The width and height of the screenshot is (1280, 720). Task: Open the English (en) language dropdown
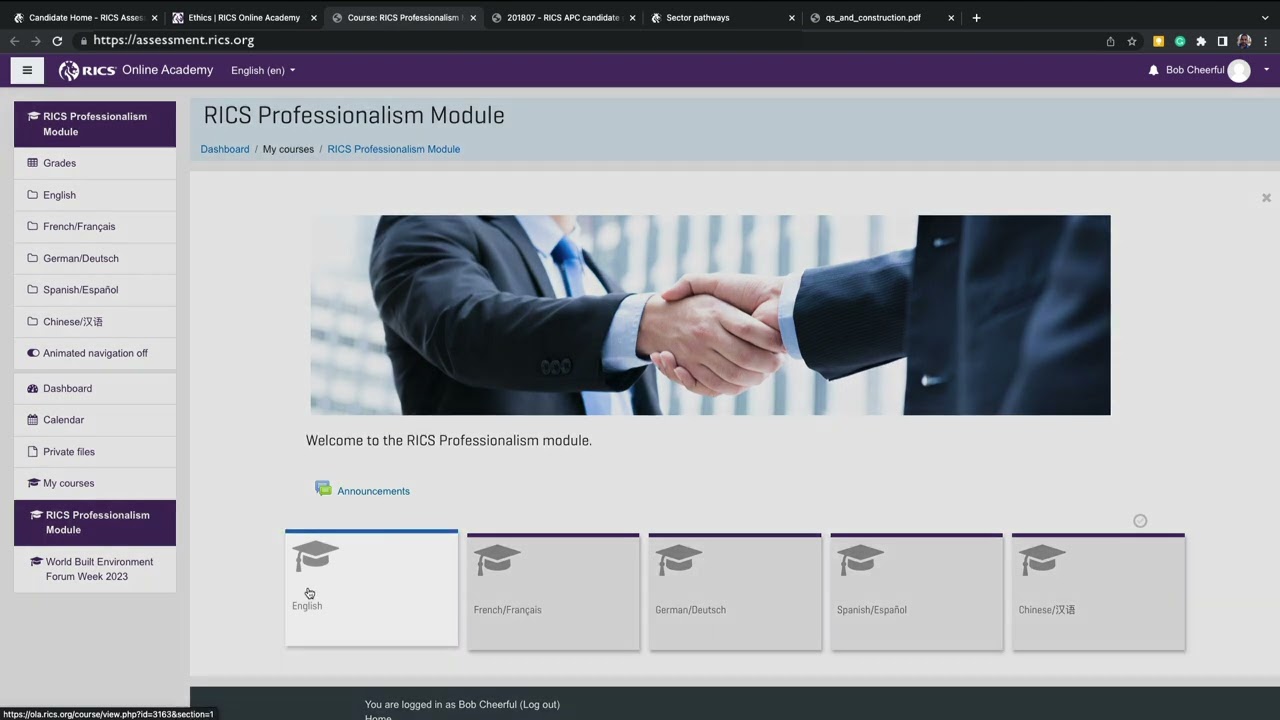click(263, 71)
